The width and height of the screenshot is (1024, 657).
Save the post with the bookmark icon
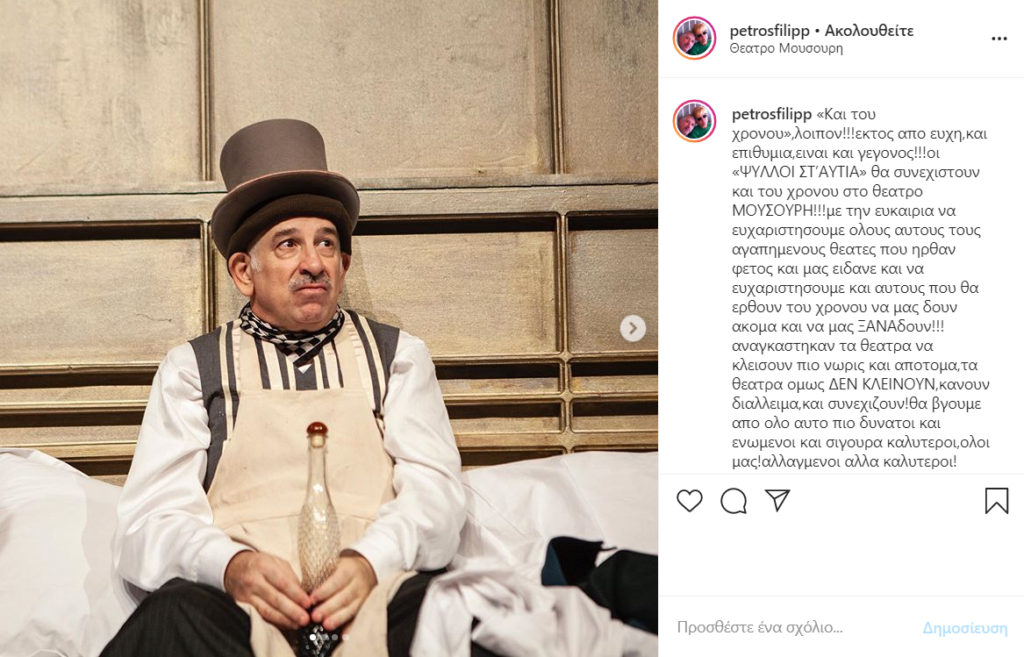997,501
